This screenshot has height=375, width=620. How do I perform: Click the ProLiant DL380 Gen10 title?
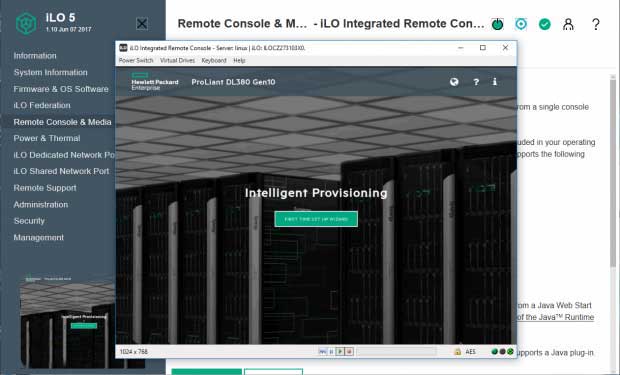(x=233, y=82)
